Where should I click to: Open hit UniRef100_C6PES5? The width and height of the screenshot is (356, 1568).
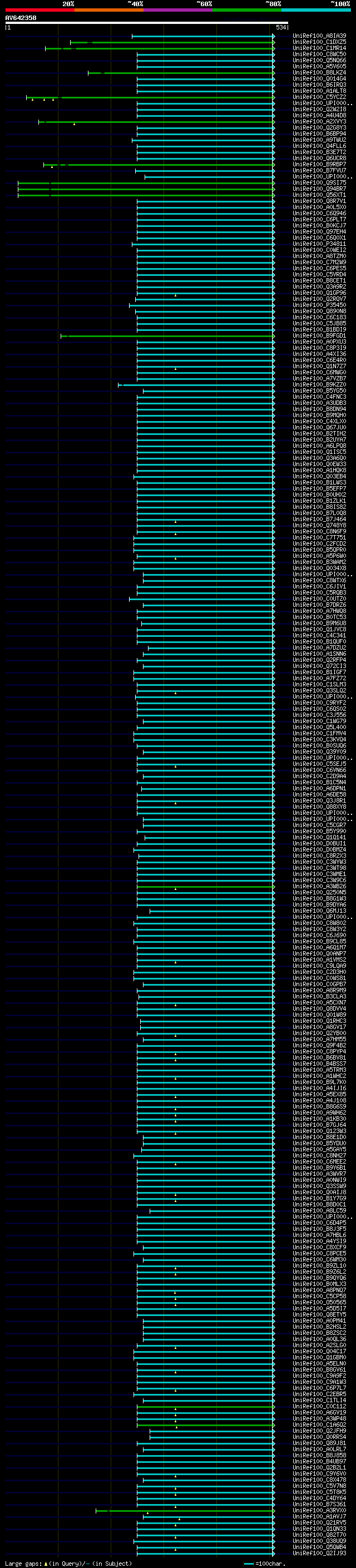coord(319,269)
